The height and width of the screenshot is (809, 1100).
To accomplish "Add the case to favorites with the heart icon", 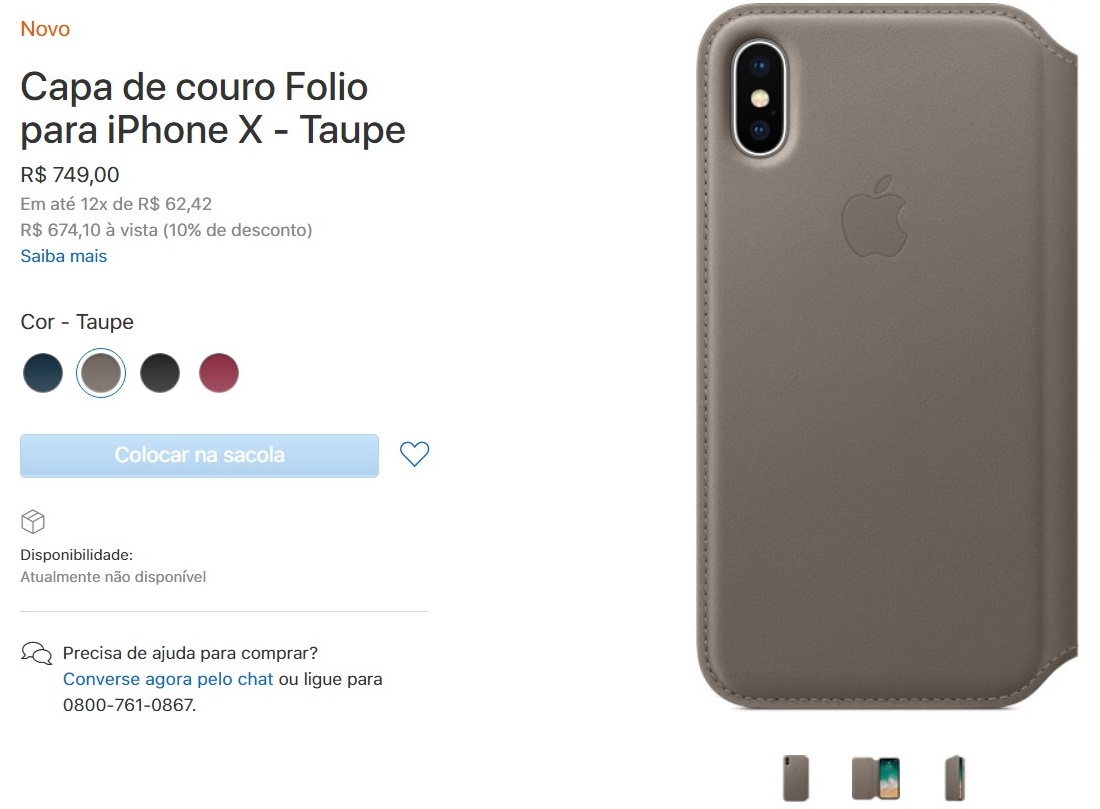I will click(414, 454).
